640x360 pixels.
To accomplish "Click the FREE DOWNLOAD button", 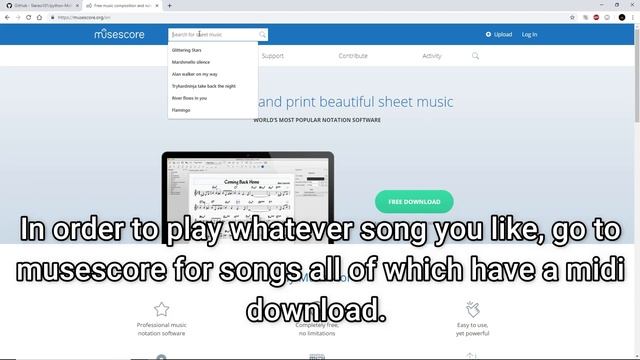I will pyautogui.click(x=414, y=202).
